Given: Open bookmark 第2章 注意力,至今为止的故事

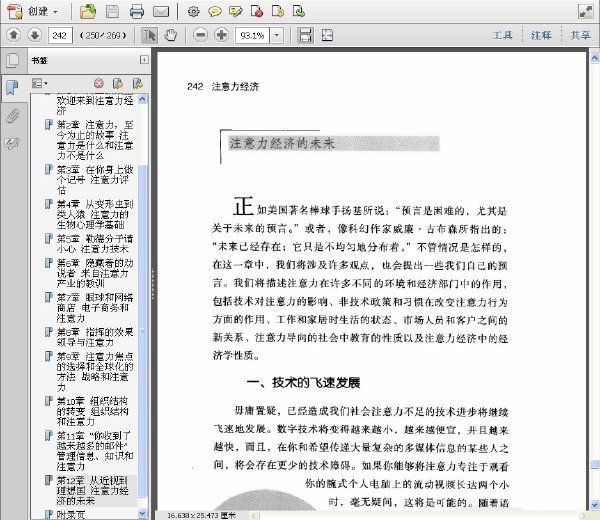Looking at the screenshot, I should pyautogui.click(x=95, y=140).
